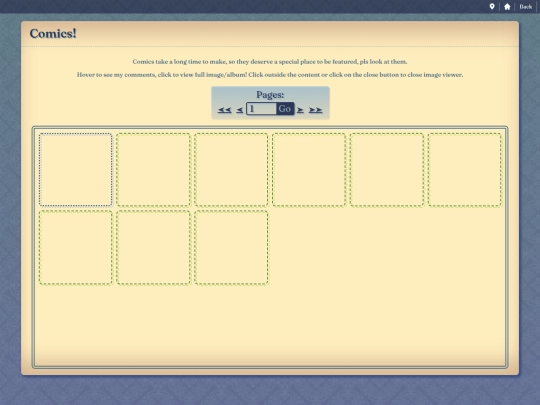Screen dimensions: 540x405
Task: Open the third comic thumbnail in top row
Action: 231,169
